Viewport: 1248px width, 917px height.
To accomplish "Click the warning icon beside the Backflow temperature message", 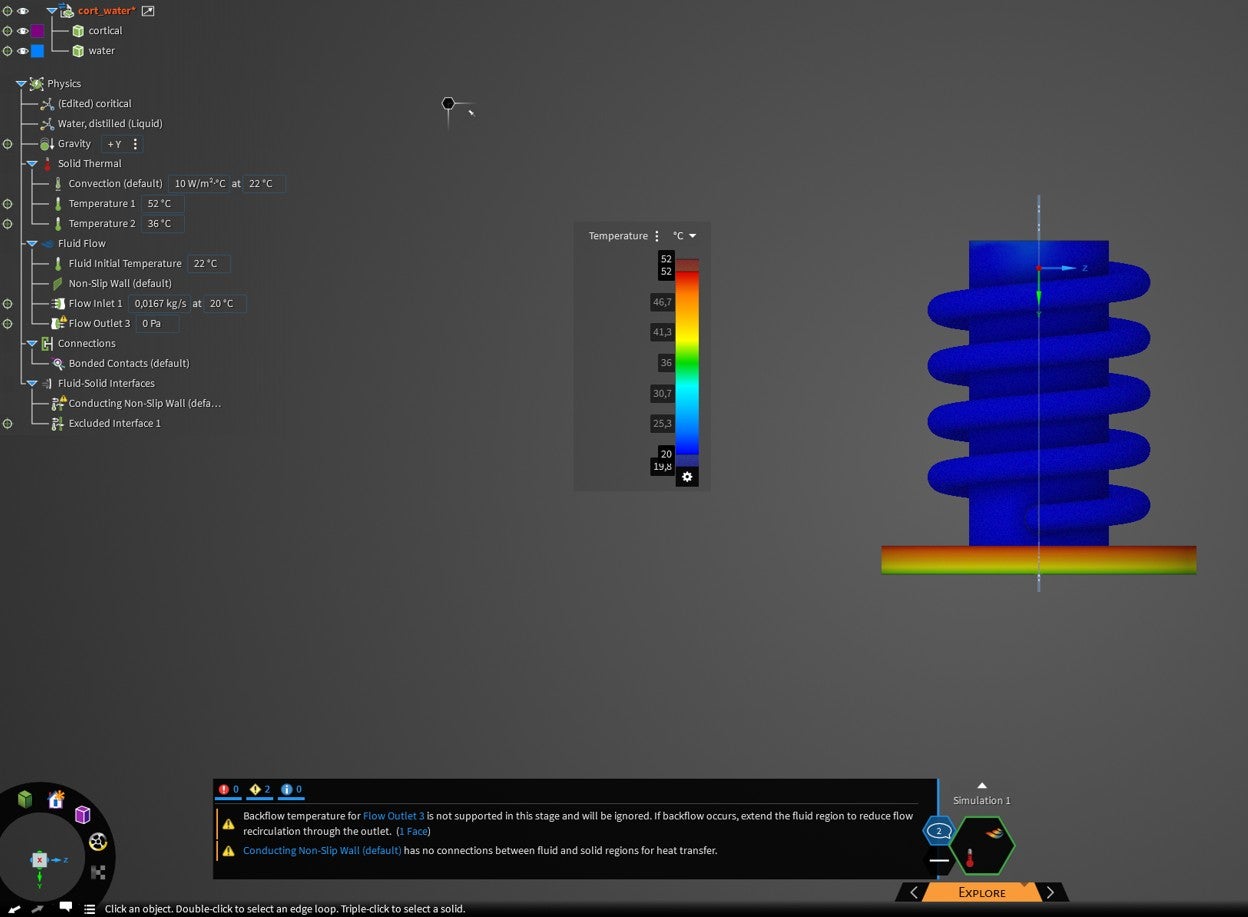I will click(229, 824).
